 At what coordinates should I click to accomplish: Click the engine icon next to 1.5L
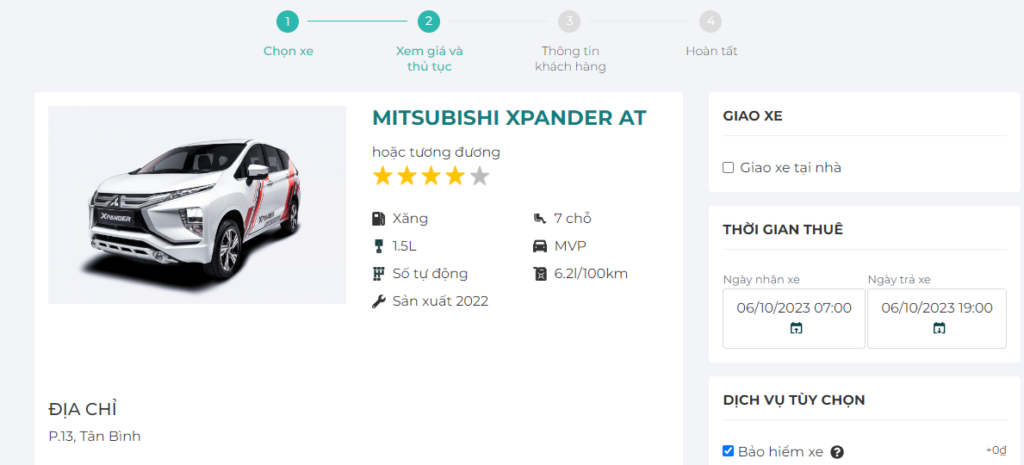pyautogui.click(x=379, y=246)
